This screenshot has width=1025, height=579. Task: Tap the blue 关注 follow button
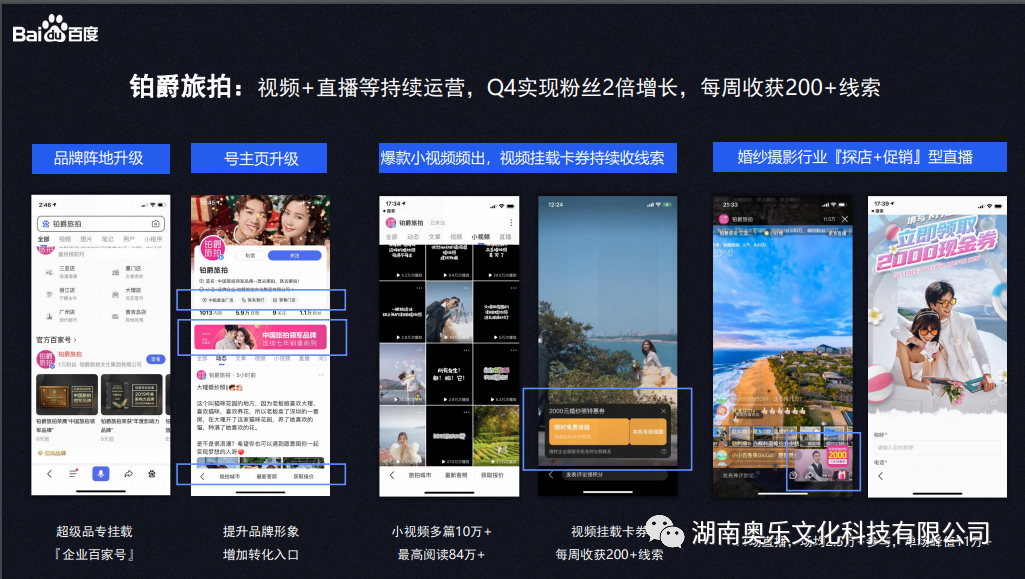coord(294,256)
